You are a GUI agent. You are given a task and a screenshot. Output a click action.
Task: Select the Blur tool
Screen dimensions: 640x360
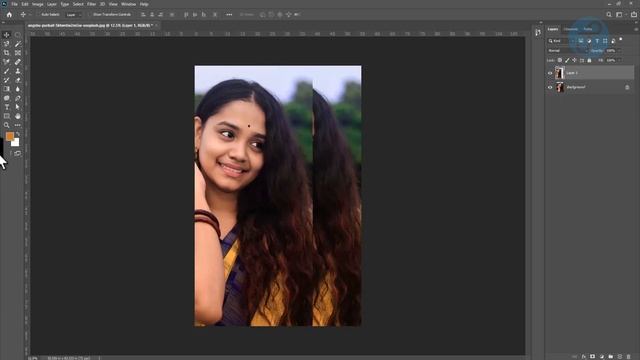18,89
